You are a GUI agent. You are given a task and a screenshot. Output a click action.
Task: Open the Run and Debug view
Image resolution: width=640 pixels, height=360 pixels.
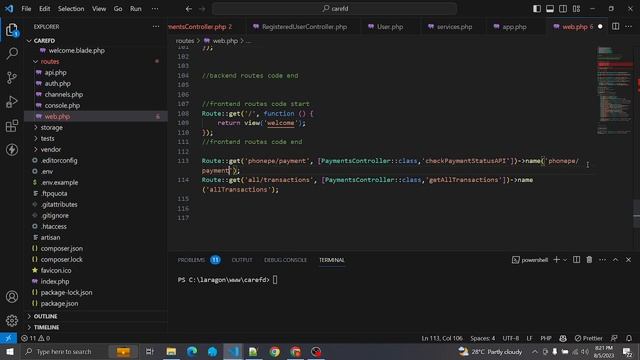point(12,102)
